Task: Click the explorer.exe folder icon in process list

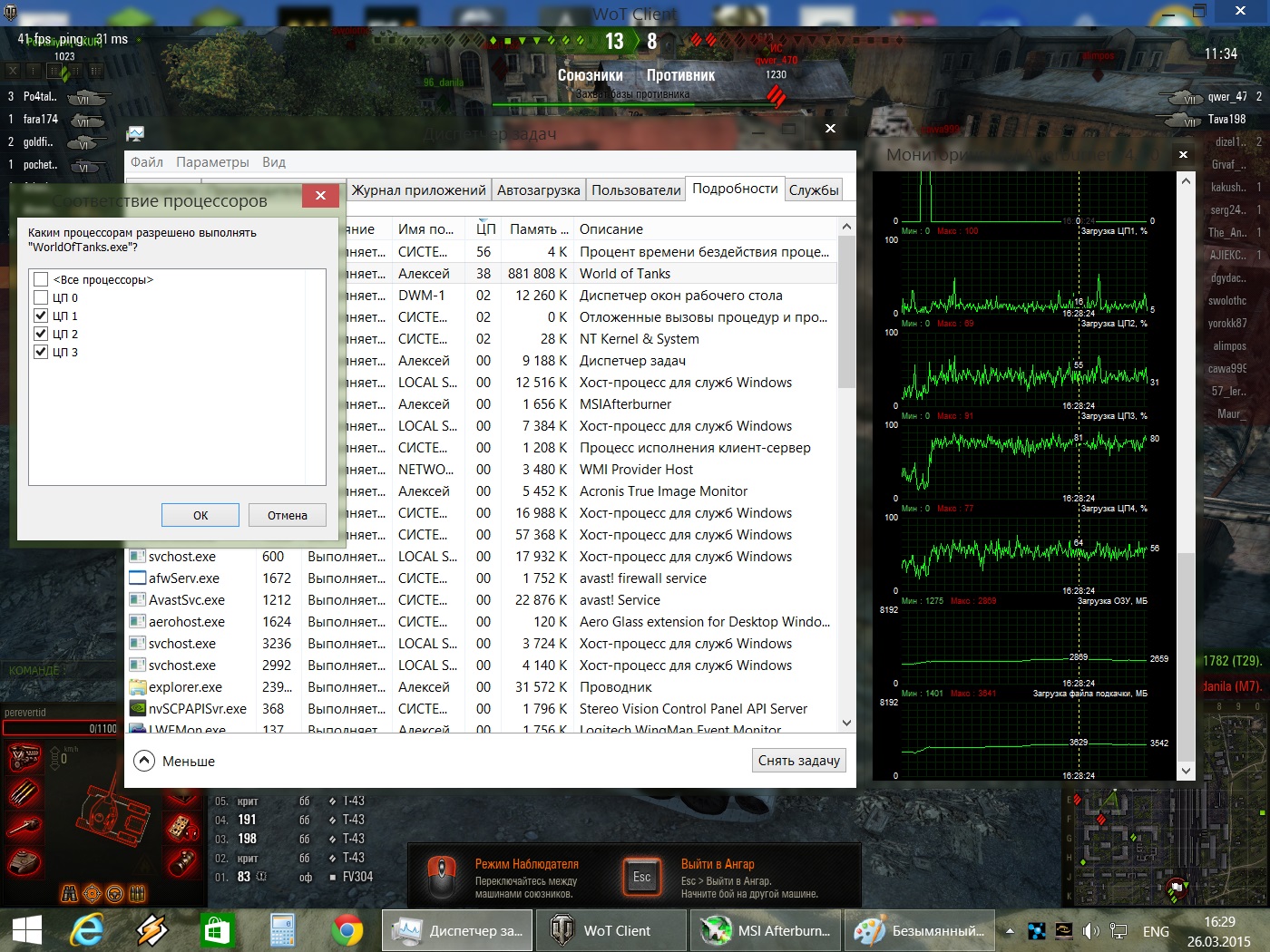Action: (x=138, y=687)
